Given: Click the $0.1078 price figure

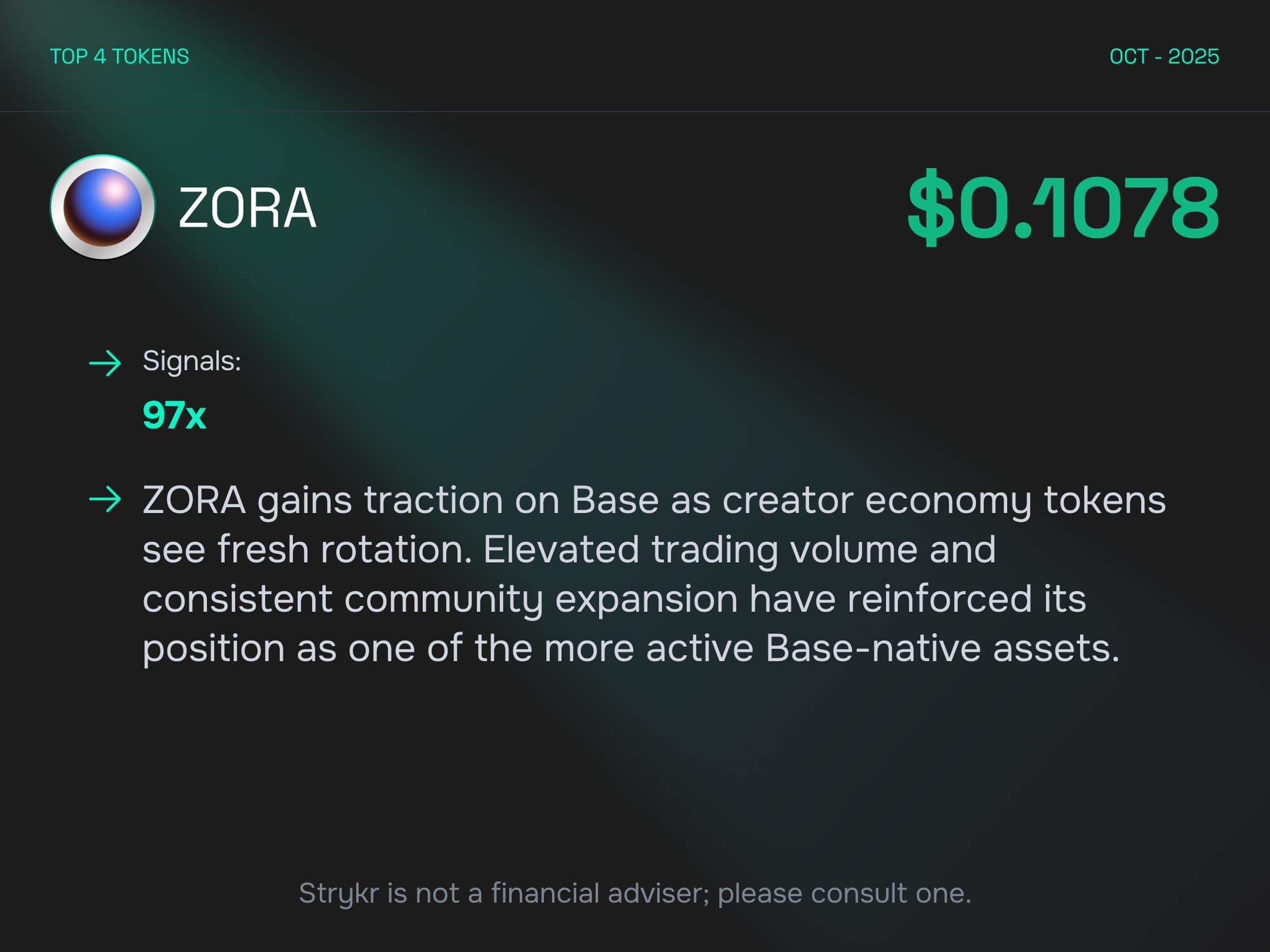Looking at the screenshot, I should click(x=1063, y=208).
